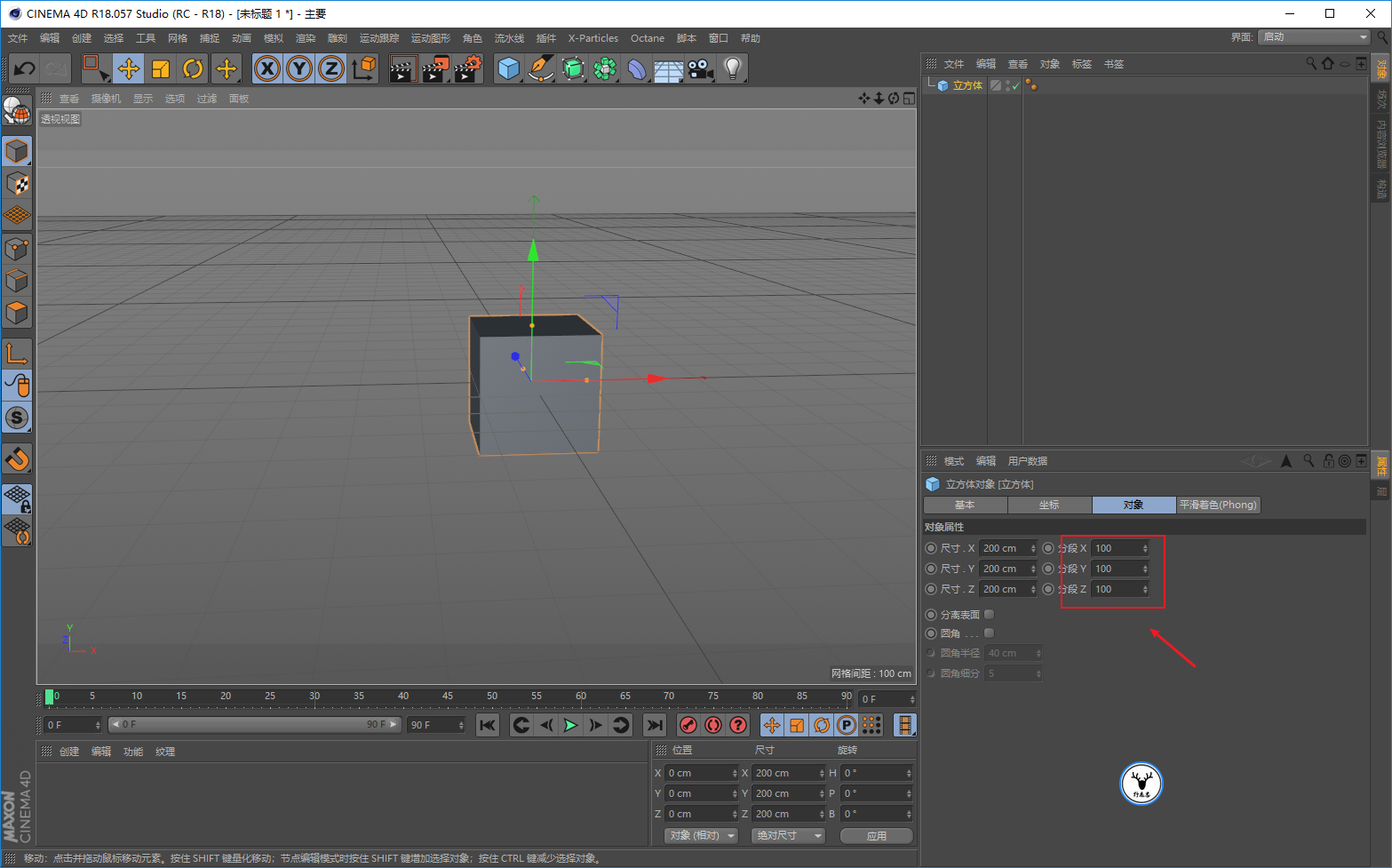Viewport: 1392px width, 868px height.
Task: Select Points mode icon in left toolbar
Action: [x=17, y=249]
